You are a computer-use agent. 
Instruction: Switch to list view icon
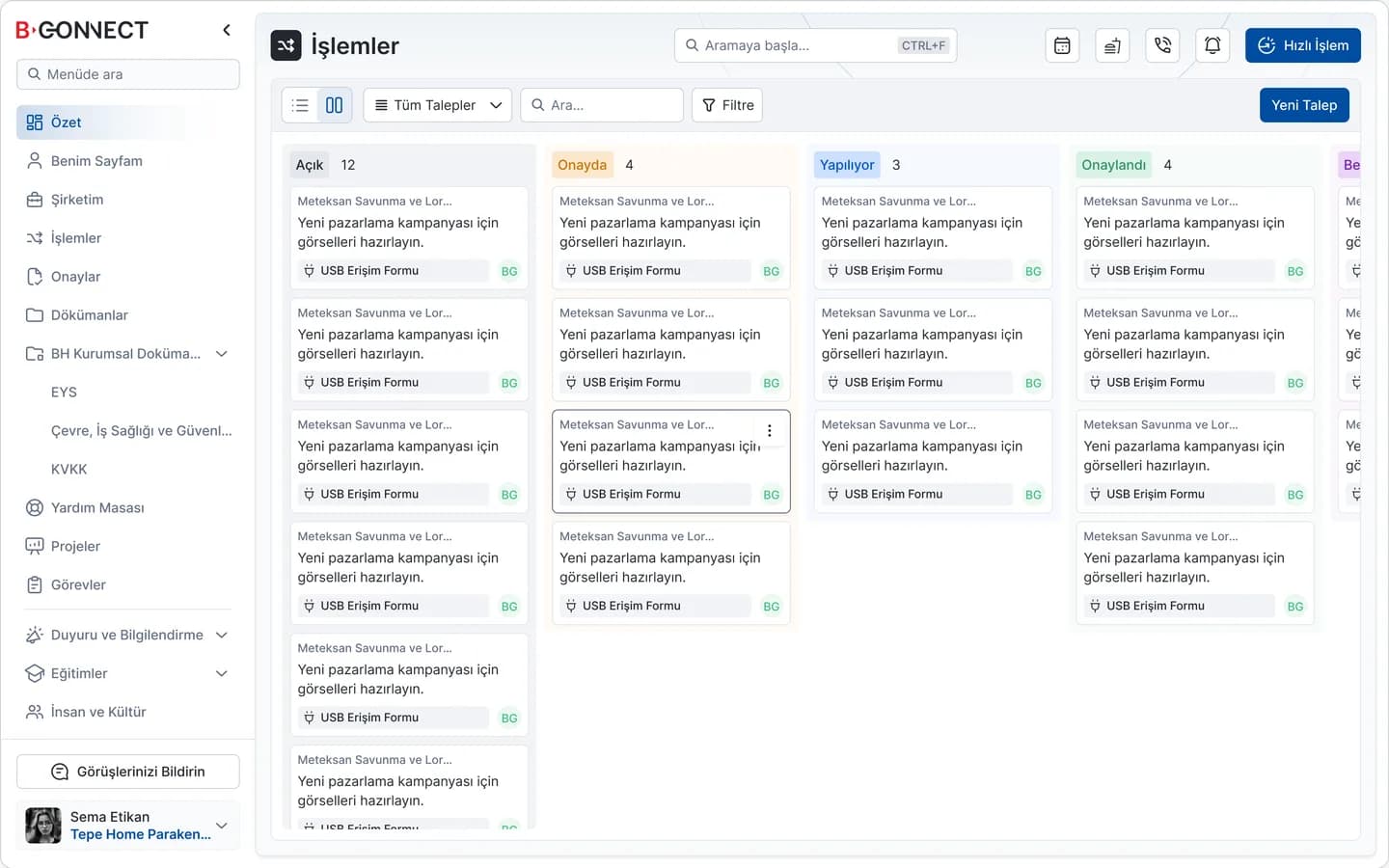pyautogui.click(x=300, y=105)
